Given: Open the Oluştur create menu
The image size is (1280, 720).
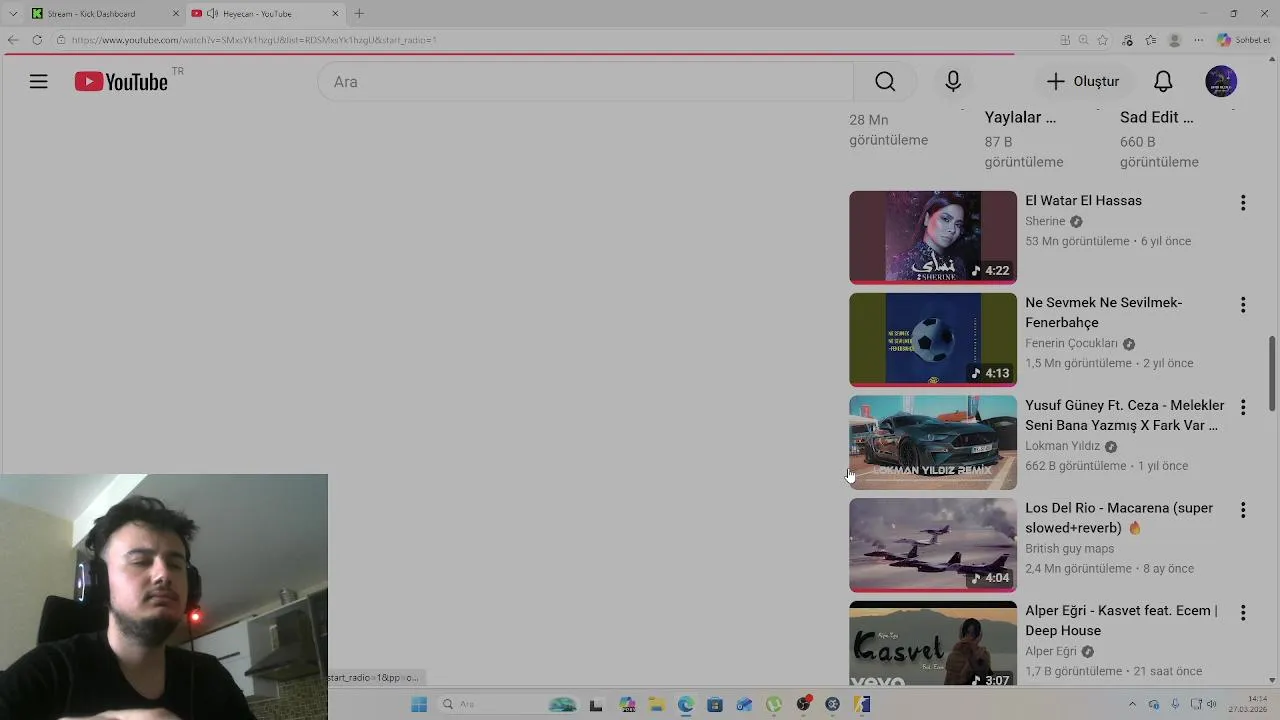Looking at the screenshot, I should [x=1083, y=82].
